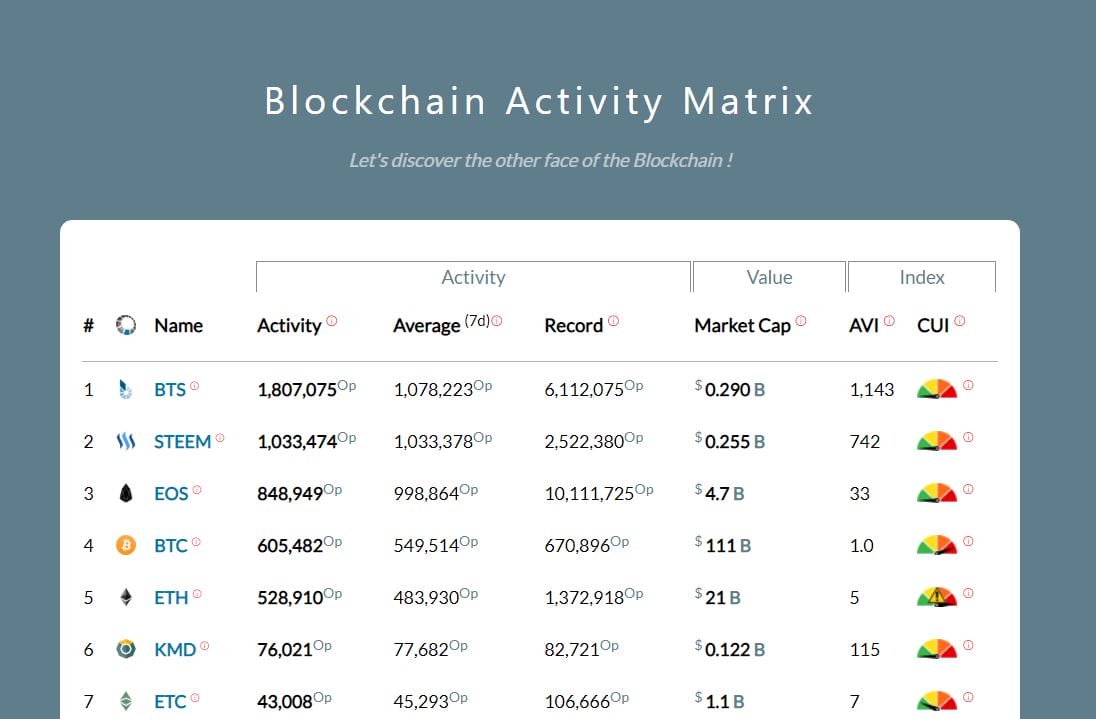Open the KMD link

point(175,650)
